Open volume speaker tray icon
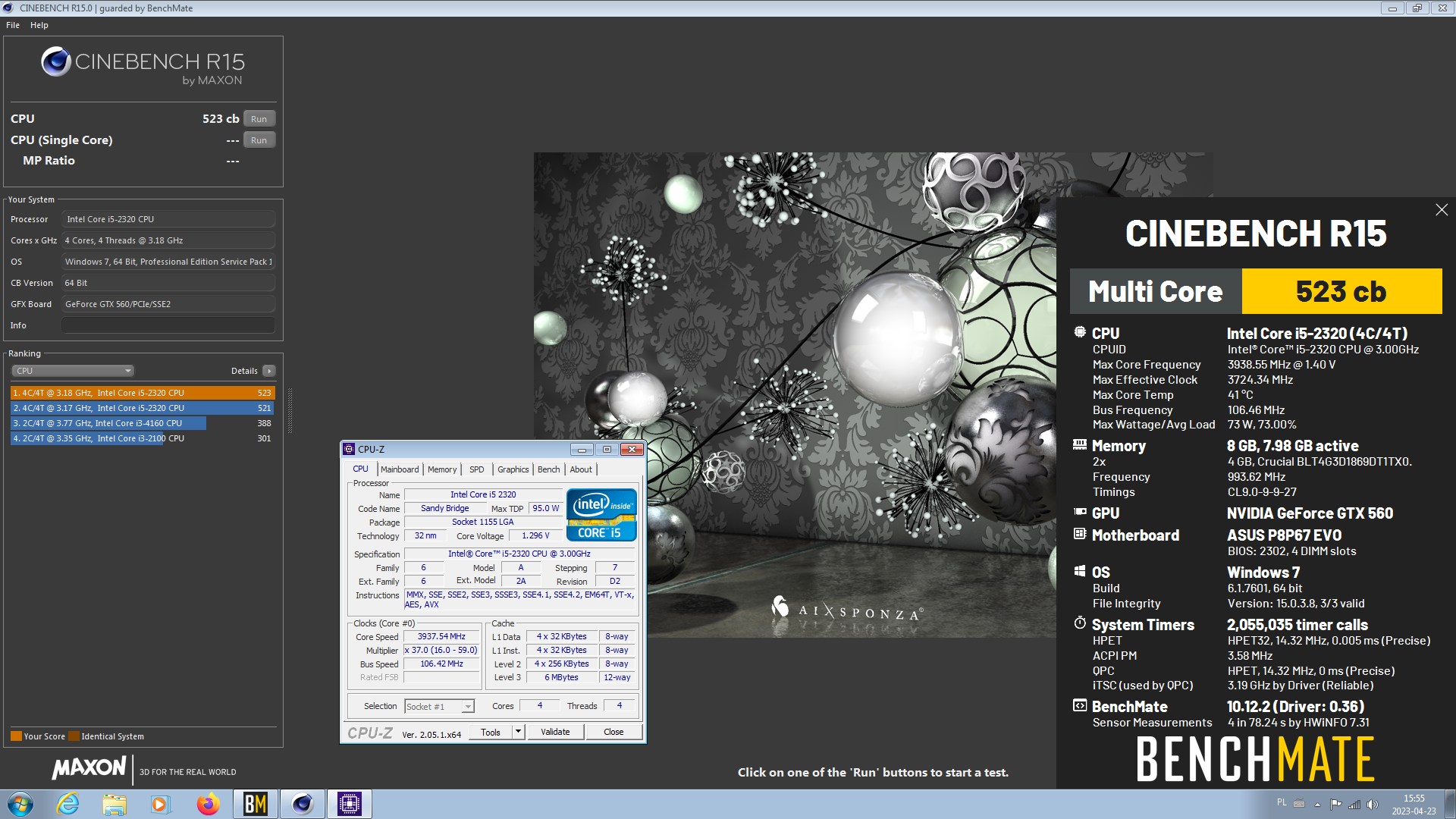Viewport: 1456px width, 819px height. pyautogui.click(x=1372, y=804)
